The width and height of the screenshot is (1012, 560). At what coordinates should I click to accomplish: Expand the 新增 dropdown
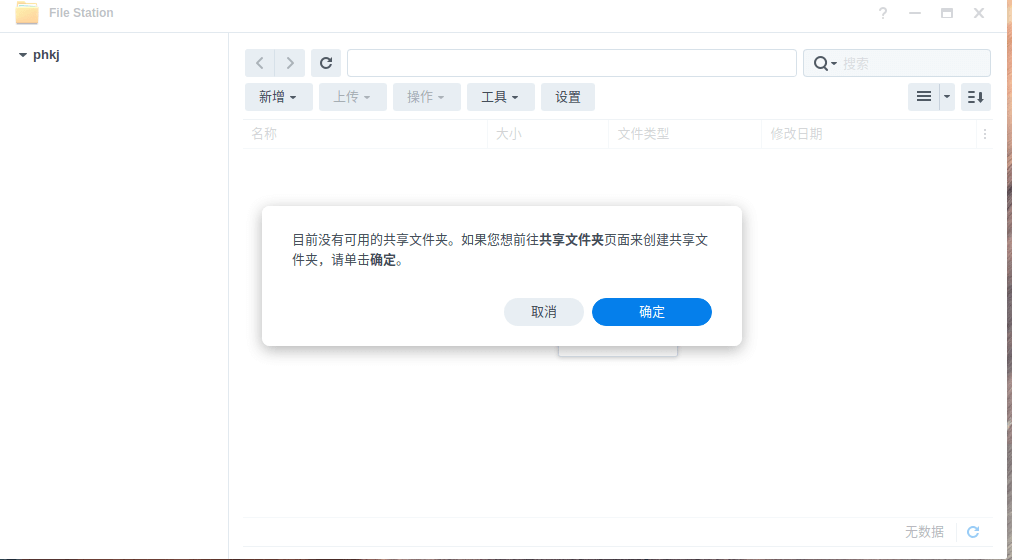(x=278, y=97)
